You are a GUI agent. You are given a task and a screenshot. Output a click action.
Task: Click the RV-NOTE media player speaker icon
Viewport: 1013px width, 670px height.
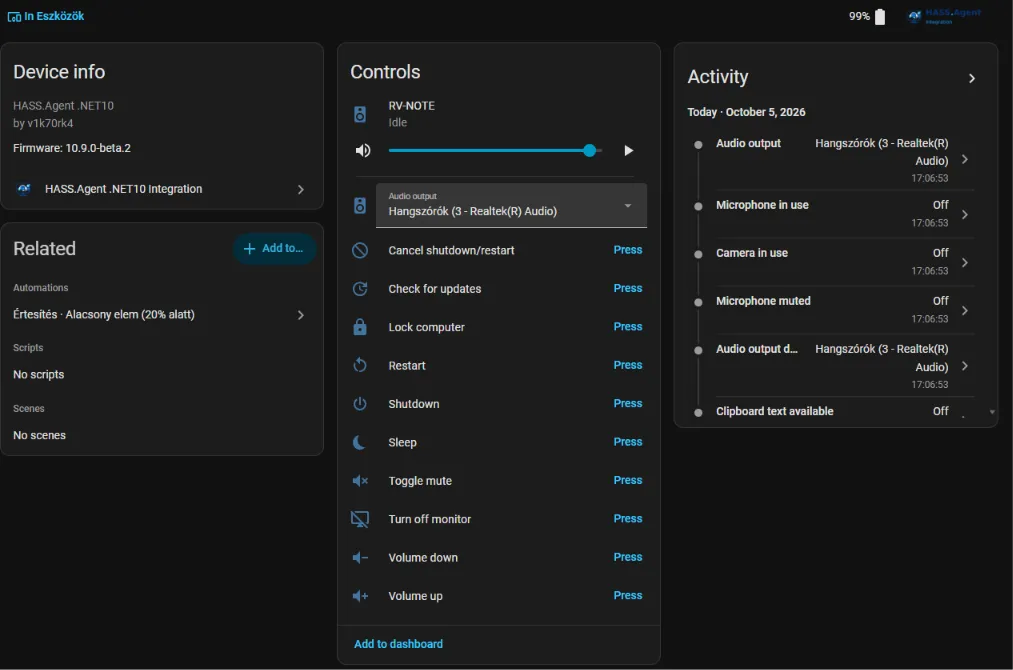click(360, 114)
